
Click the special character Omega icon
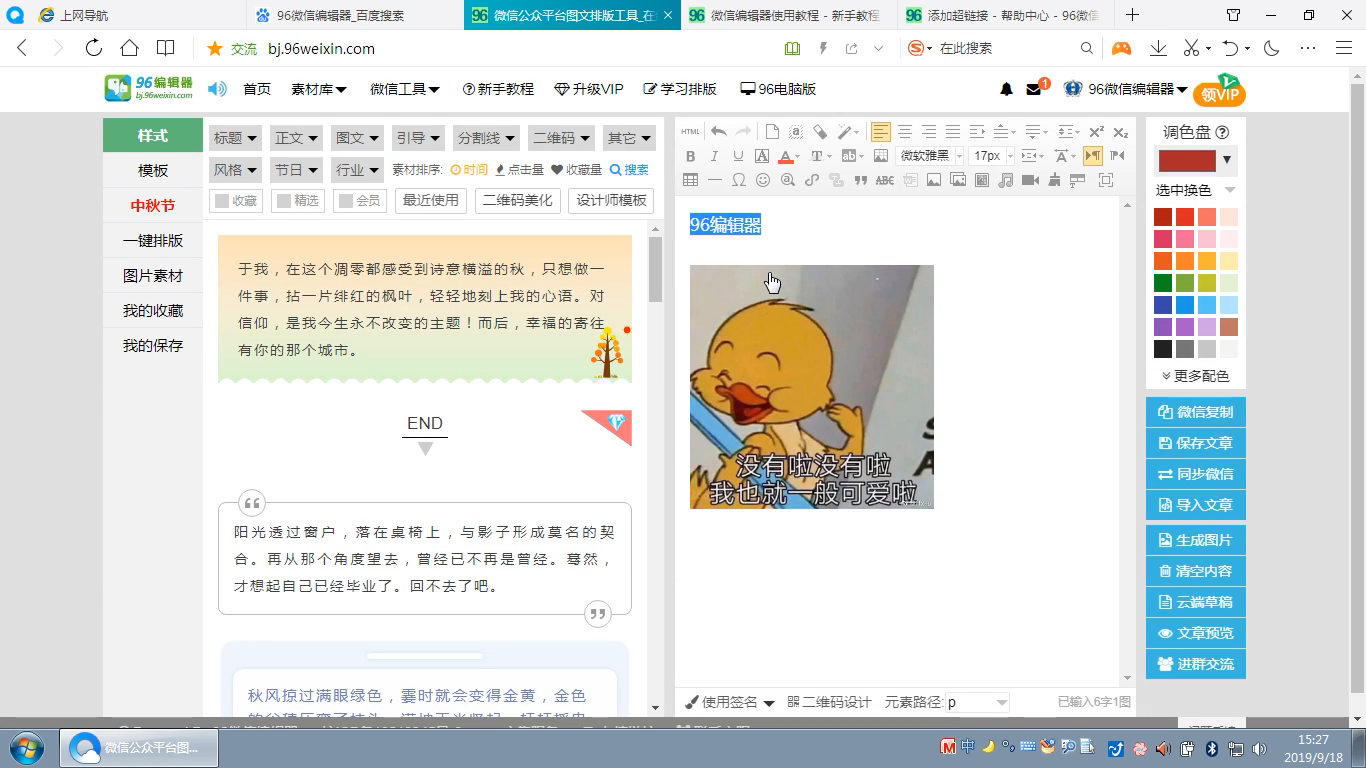pyautogui.click(x=739, y=180)
